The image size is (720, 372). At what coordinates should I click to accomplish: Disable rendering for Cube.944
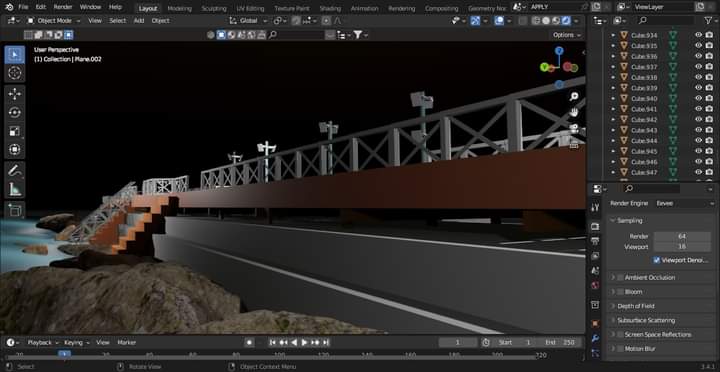(709, 141)
